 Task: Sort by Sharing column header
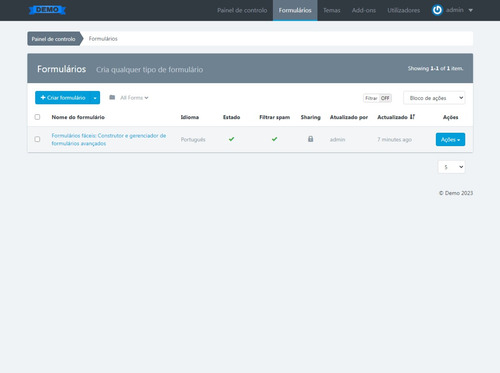point(310,117)
